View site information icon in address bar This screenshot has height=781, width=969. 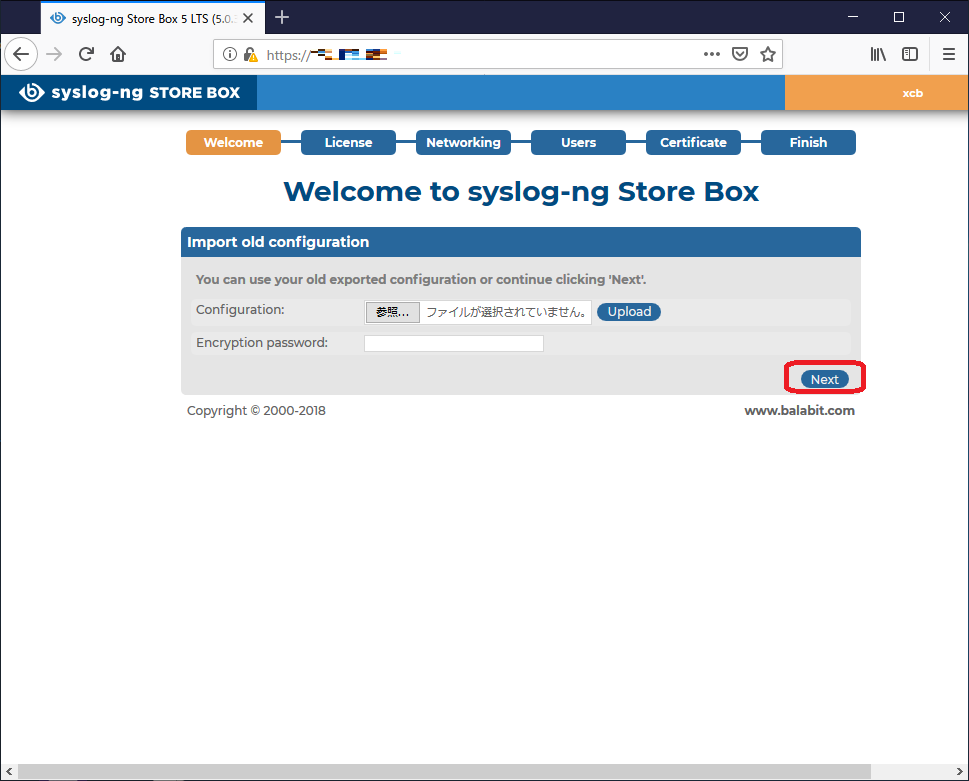click(230, 54)
